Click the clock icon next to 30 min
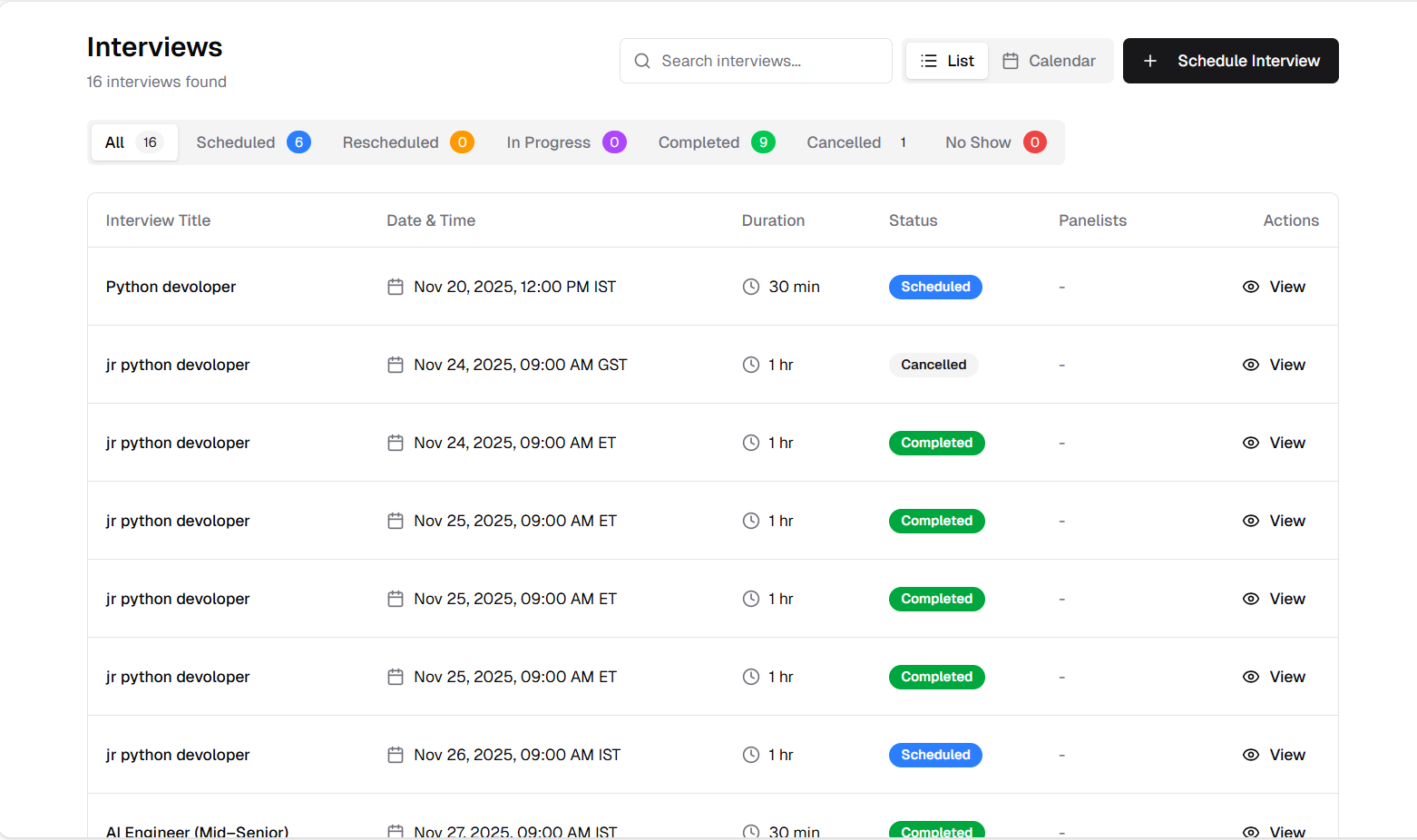 (x=751, y=287)
